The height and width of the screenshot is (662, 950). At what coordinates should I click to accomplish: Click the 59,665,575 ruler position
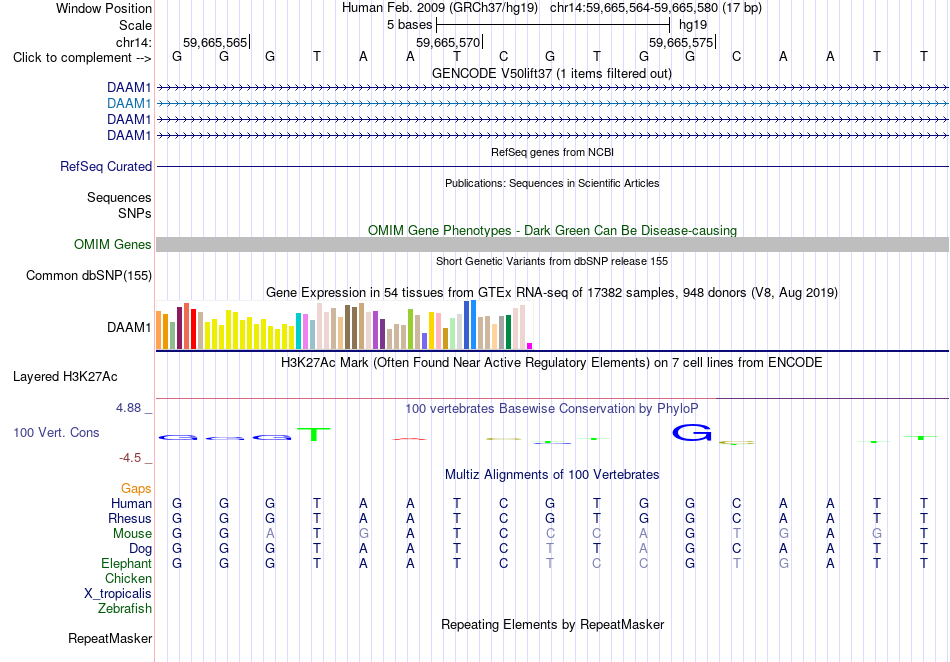coord(681,42)
